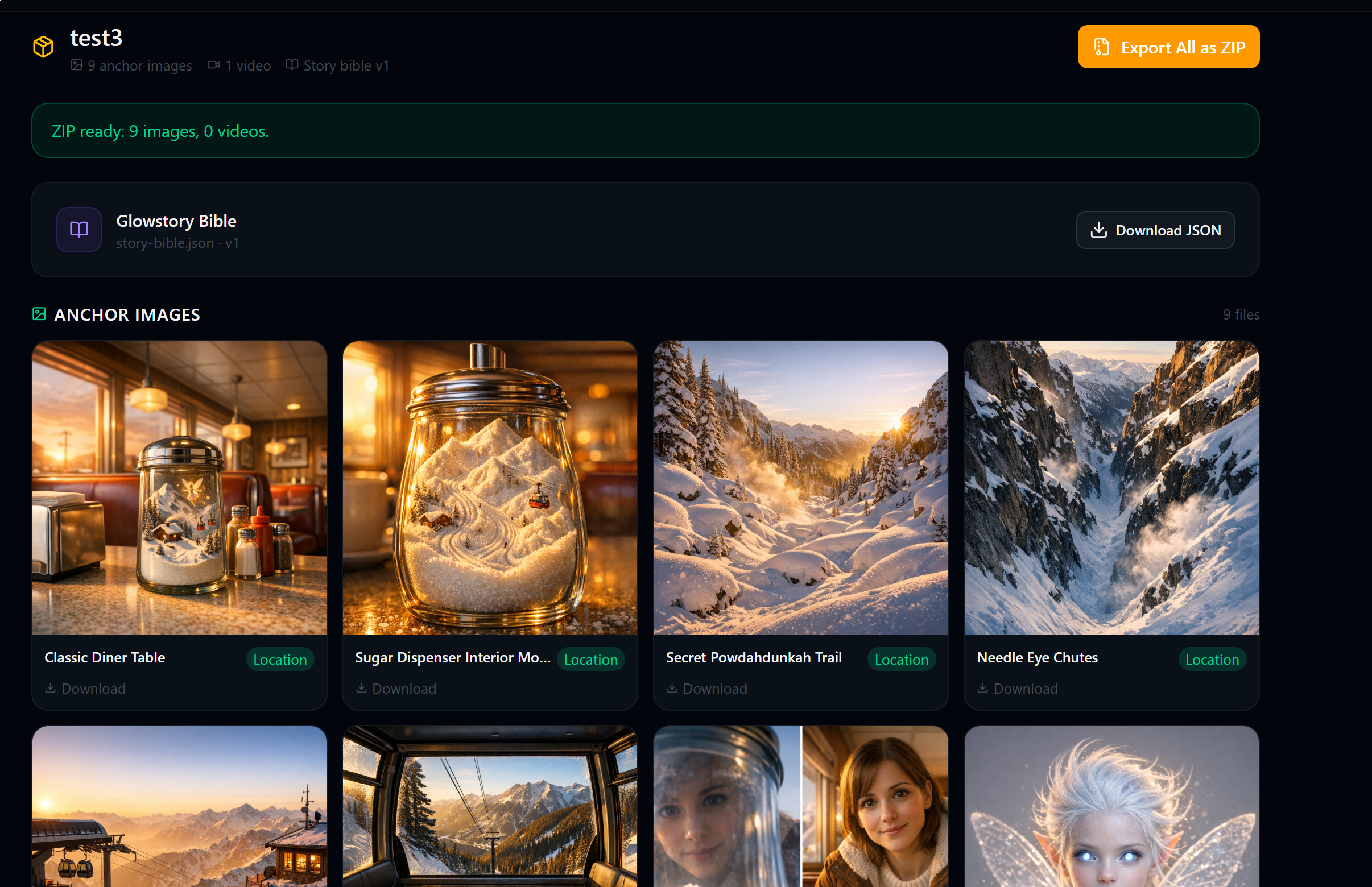Click the 'test3' project title
The height and width of the screenshot is (887, 1372).
(x=96, y=38)
